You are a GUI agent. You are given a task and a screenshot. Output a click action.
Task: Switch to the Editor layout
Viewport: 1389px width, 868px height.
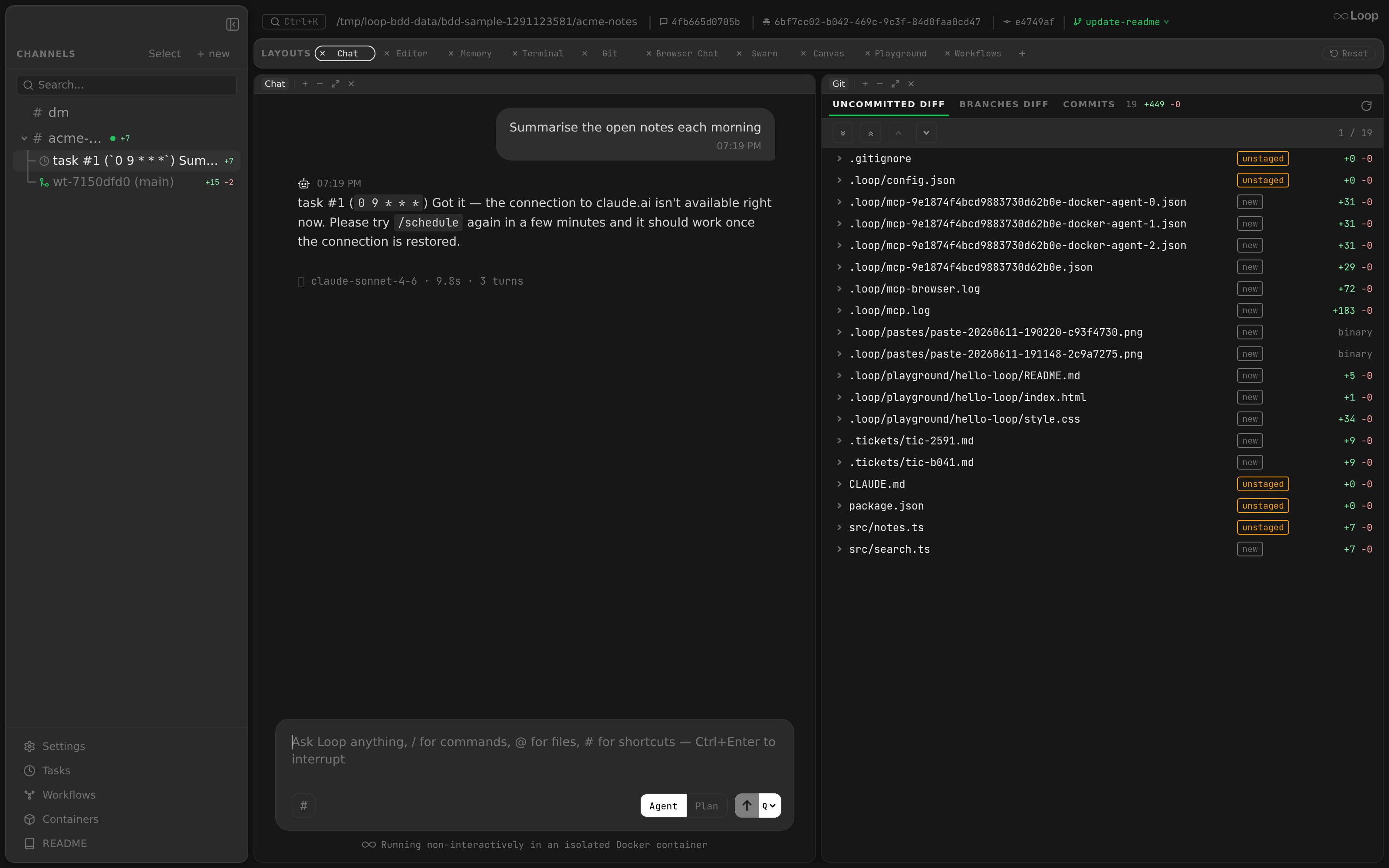pos(411,53)
